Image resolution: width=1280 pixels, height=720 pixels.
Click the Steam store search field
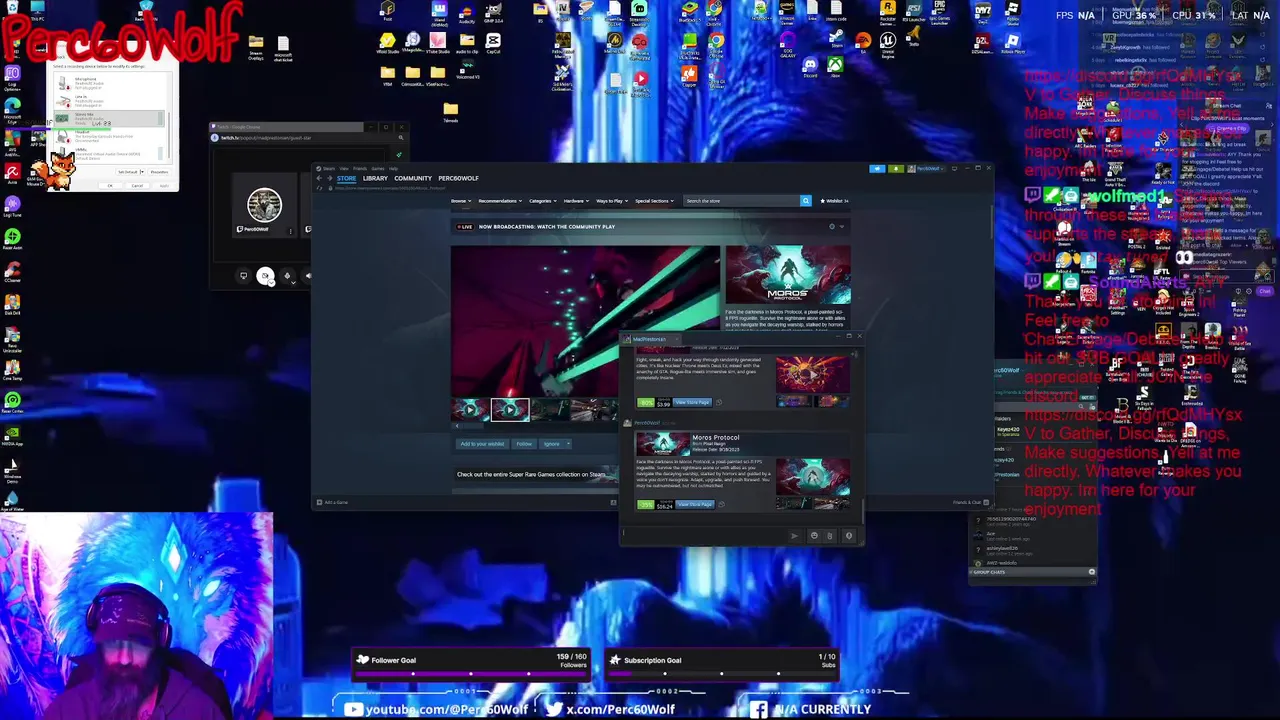[740, 201]
